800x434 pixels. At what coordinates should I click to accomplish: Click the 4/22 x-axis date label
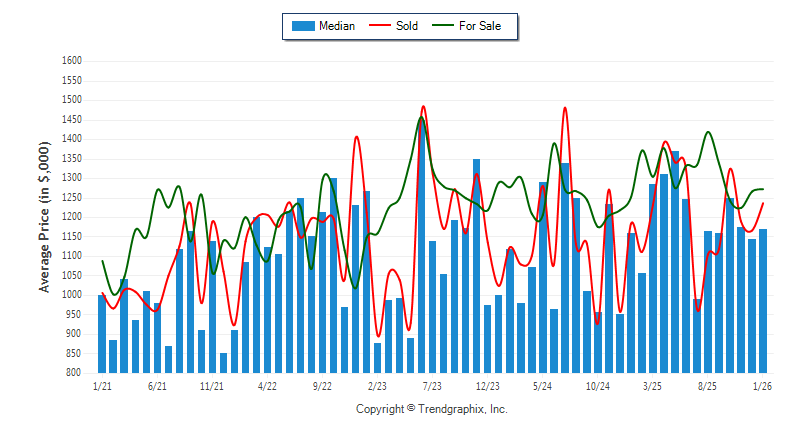point(267,385)
